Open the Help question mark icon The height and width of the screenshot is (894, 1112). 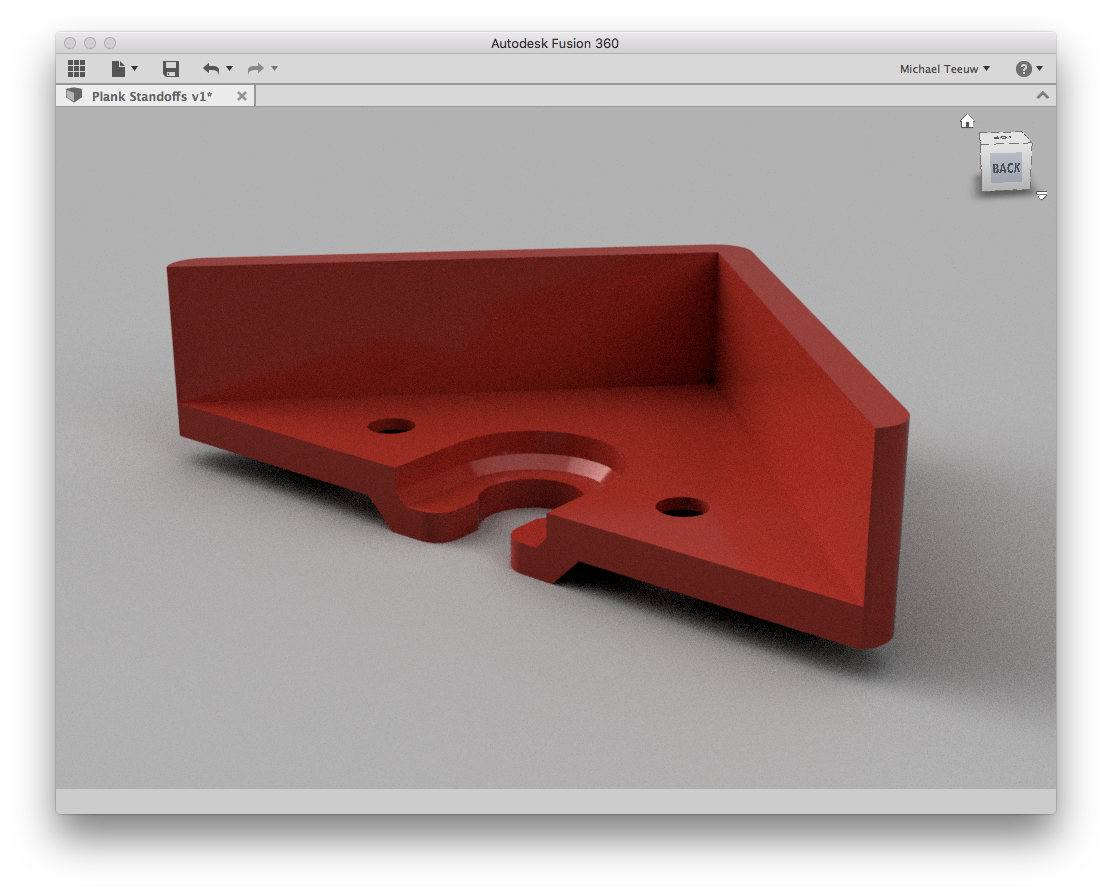(x=1023, y=69)
